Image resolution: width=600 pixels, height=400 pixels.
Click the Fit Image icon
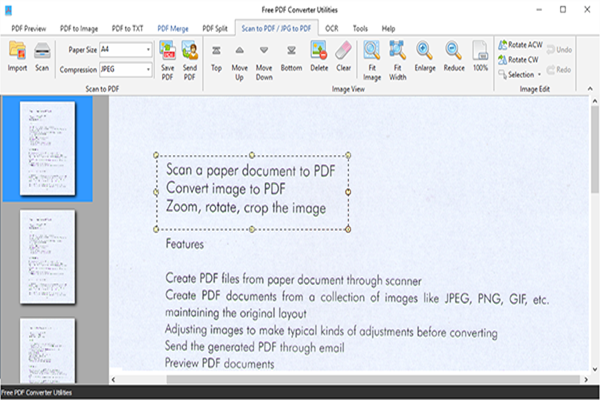coord(371,52)
